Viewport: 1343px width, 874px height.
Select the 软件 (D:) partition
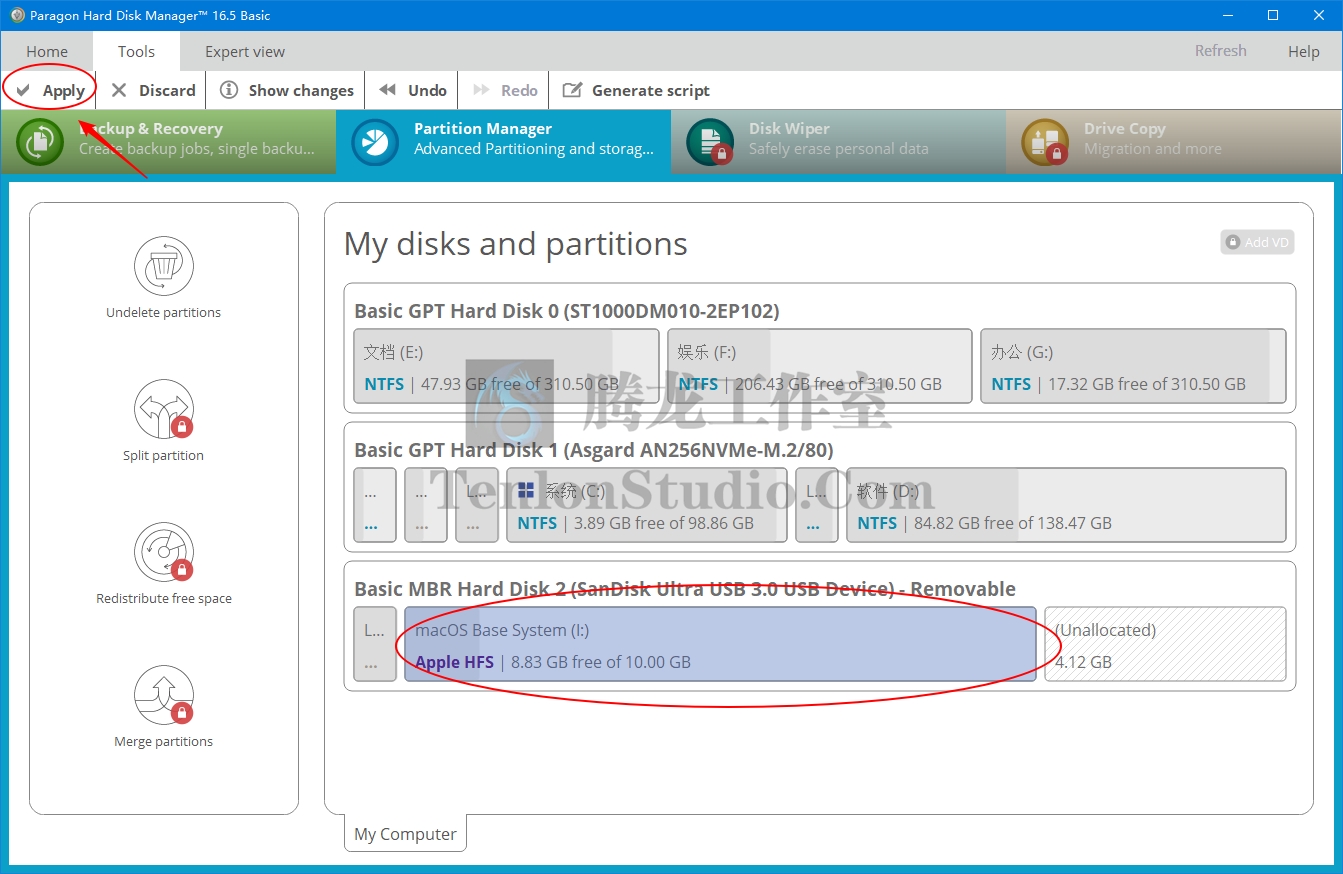click(1066, 505)
